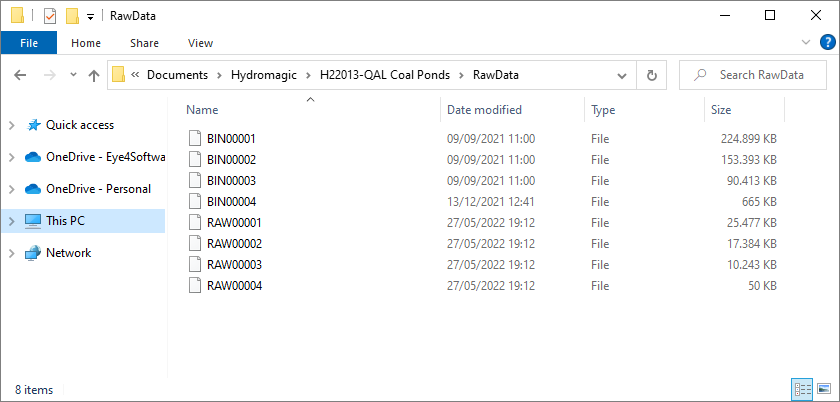This screenshot has height=402, width=840.
Task: Open the Help question mark icon
Action: pos(828,43)
